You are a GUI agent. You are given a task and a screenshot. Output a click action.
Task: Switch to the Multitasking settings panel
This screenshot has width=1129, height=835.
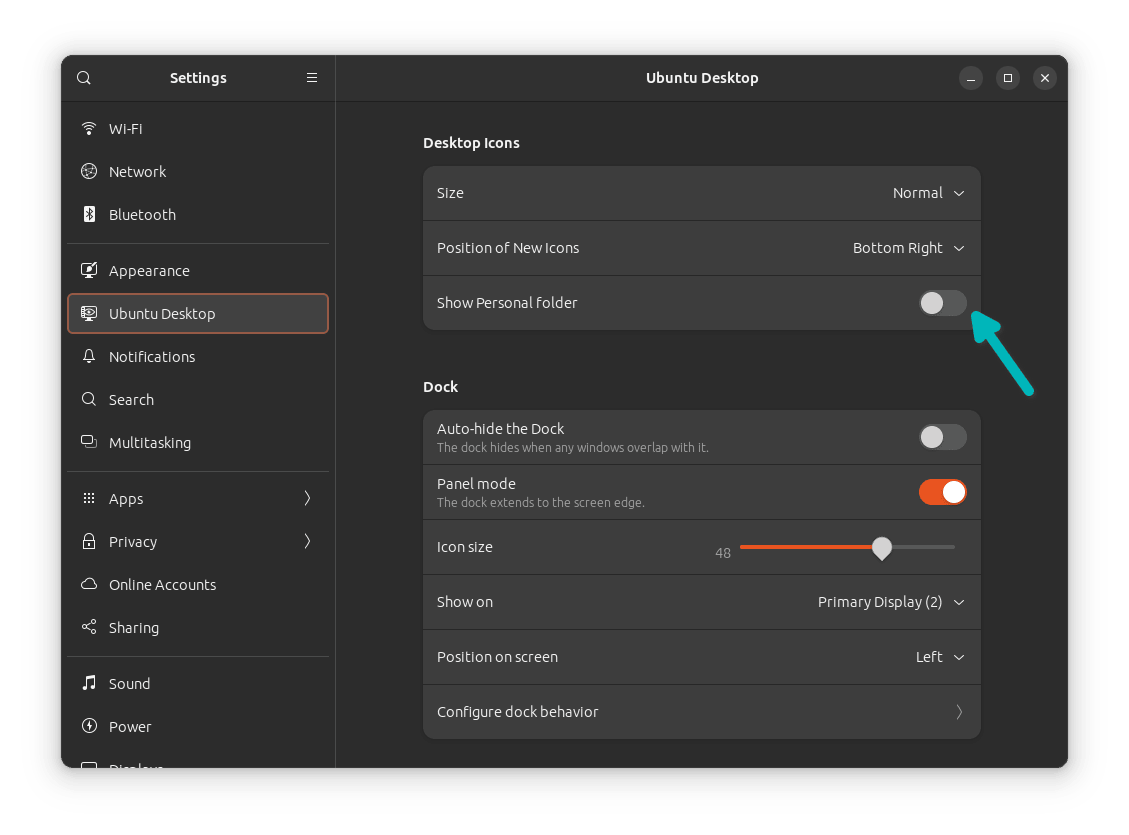(x=150, y=443)
